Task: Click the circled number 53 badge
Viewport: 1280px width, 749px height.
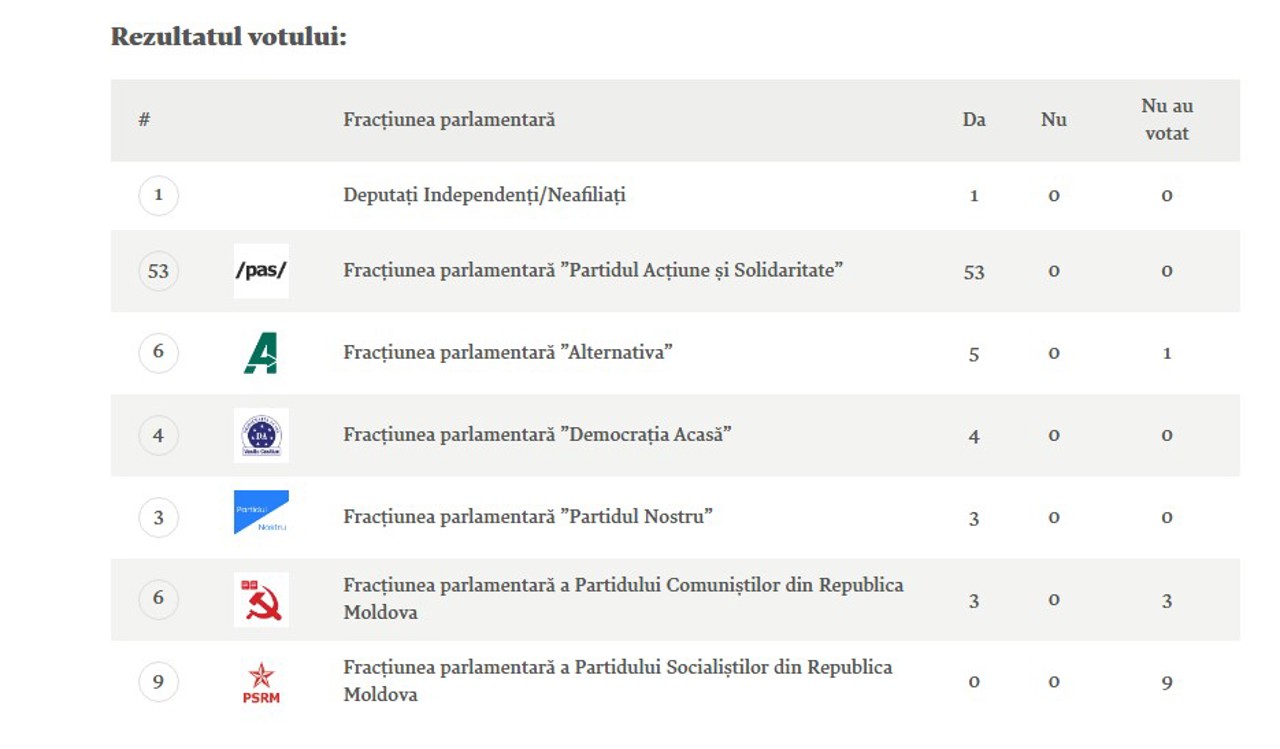Action: (158, 271)
